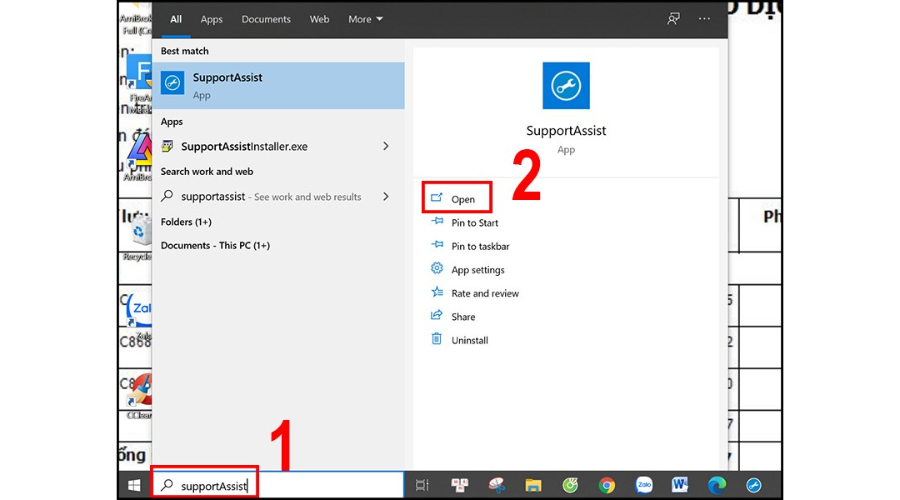Open SupportAssist icon on the taskbar
Image resolution: width=900 pixels, height=500 pixels.
[x=754, y=486]
